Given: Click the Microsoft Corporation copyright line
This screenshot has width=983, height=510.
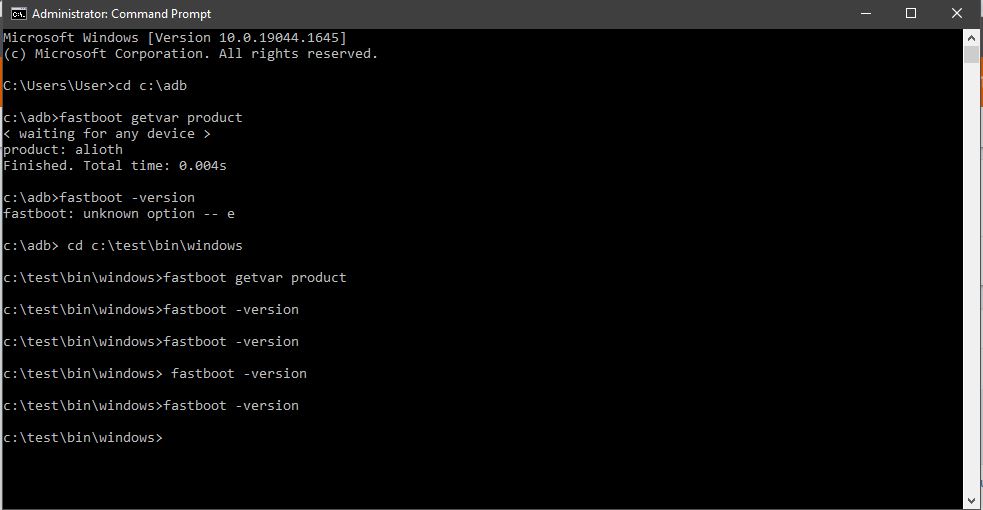Looking at the screenshot, I should coord(191,54).
